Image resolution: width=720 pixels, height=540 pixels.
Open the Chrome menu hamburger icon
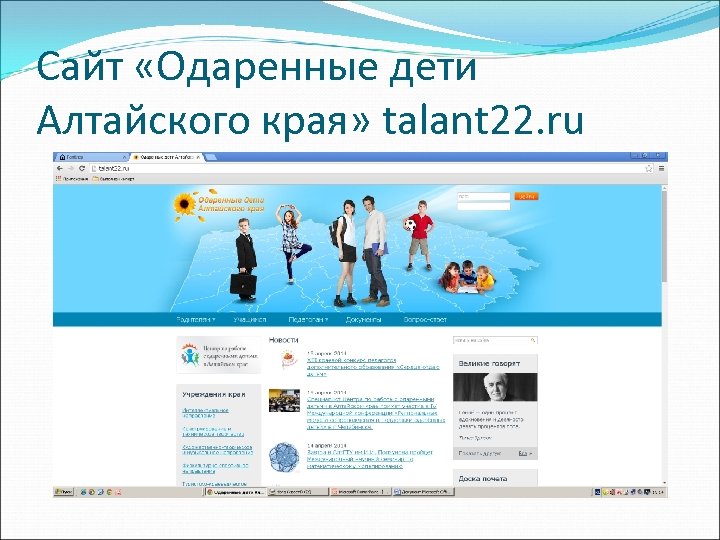click(x=661, y=169)
